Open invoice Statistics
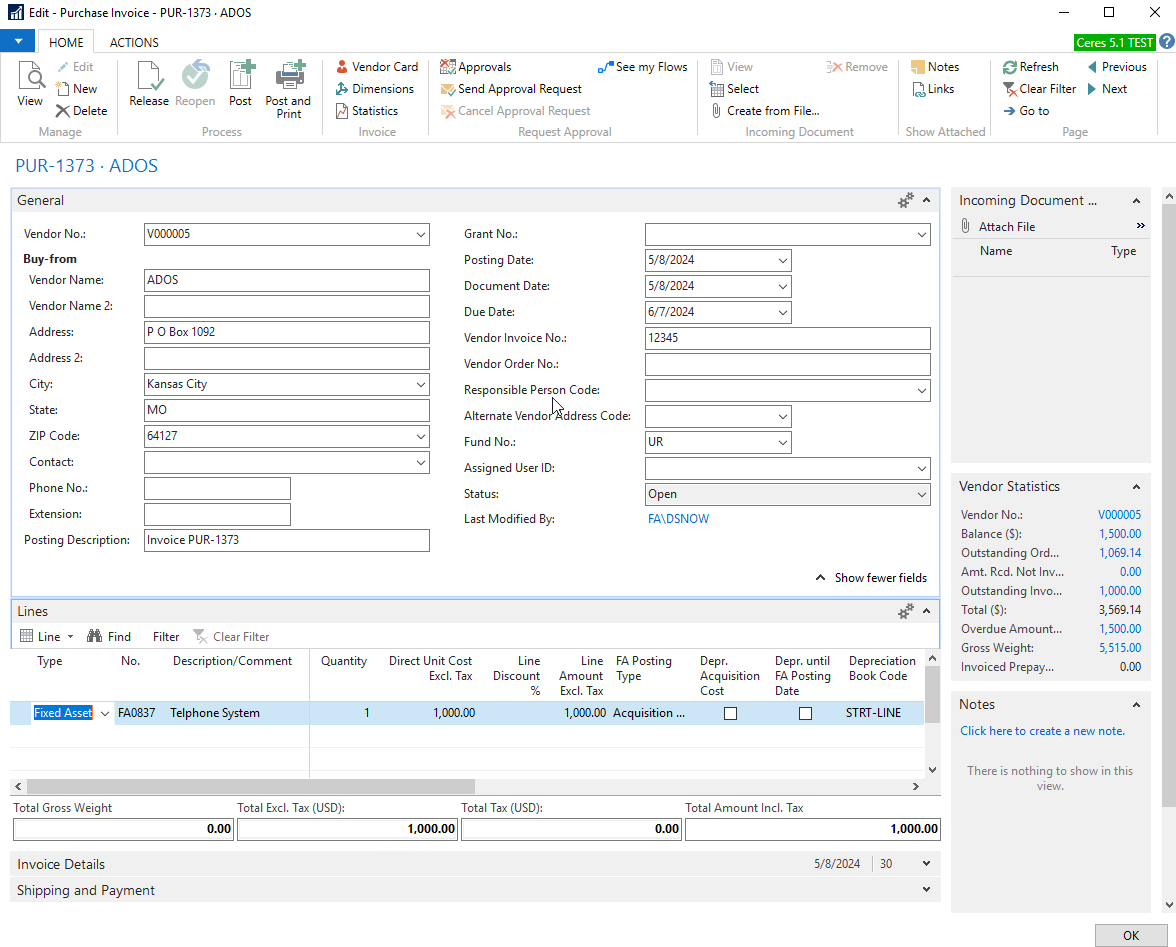This screenshot has height=947, width=1176. [366, 111]
